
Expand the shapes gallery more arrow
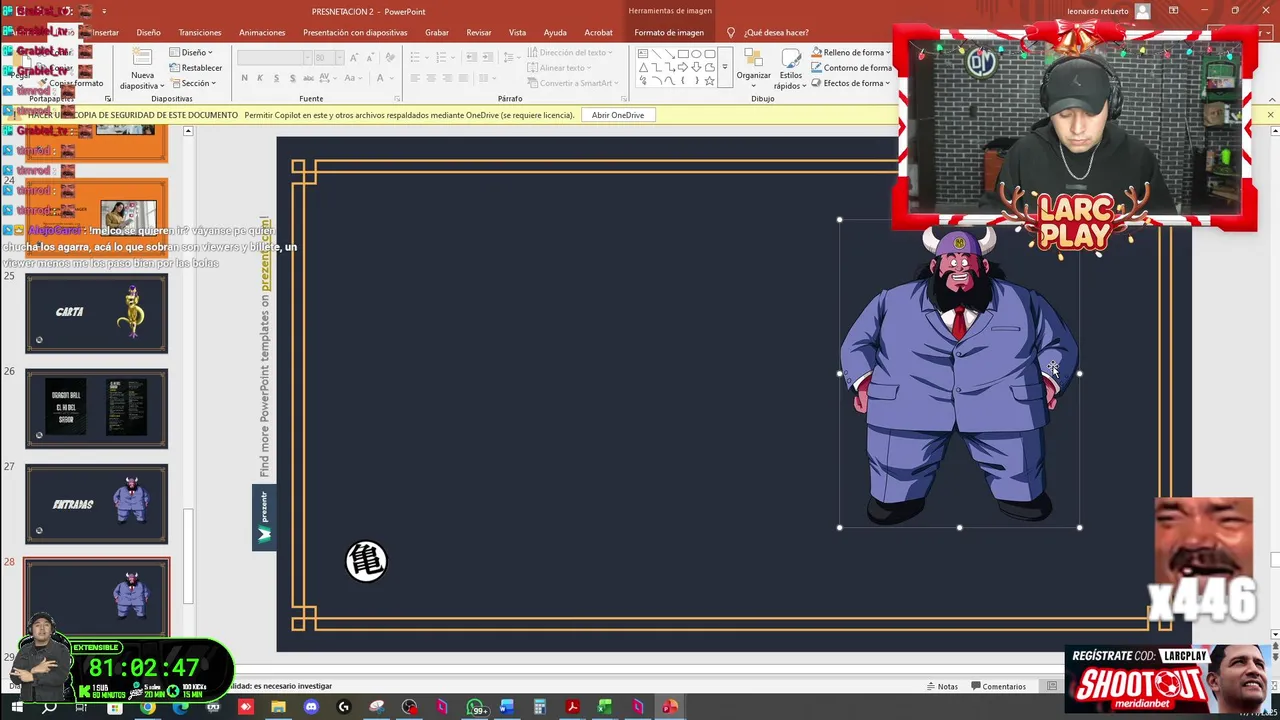pyautogui.click(x=725, y=68)
